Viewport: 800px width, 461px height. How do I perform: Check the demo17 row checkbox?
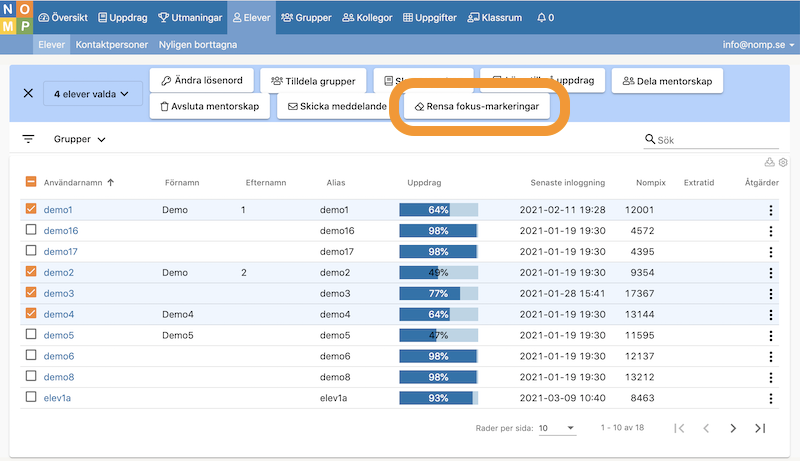point(31,250)
